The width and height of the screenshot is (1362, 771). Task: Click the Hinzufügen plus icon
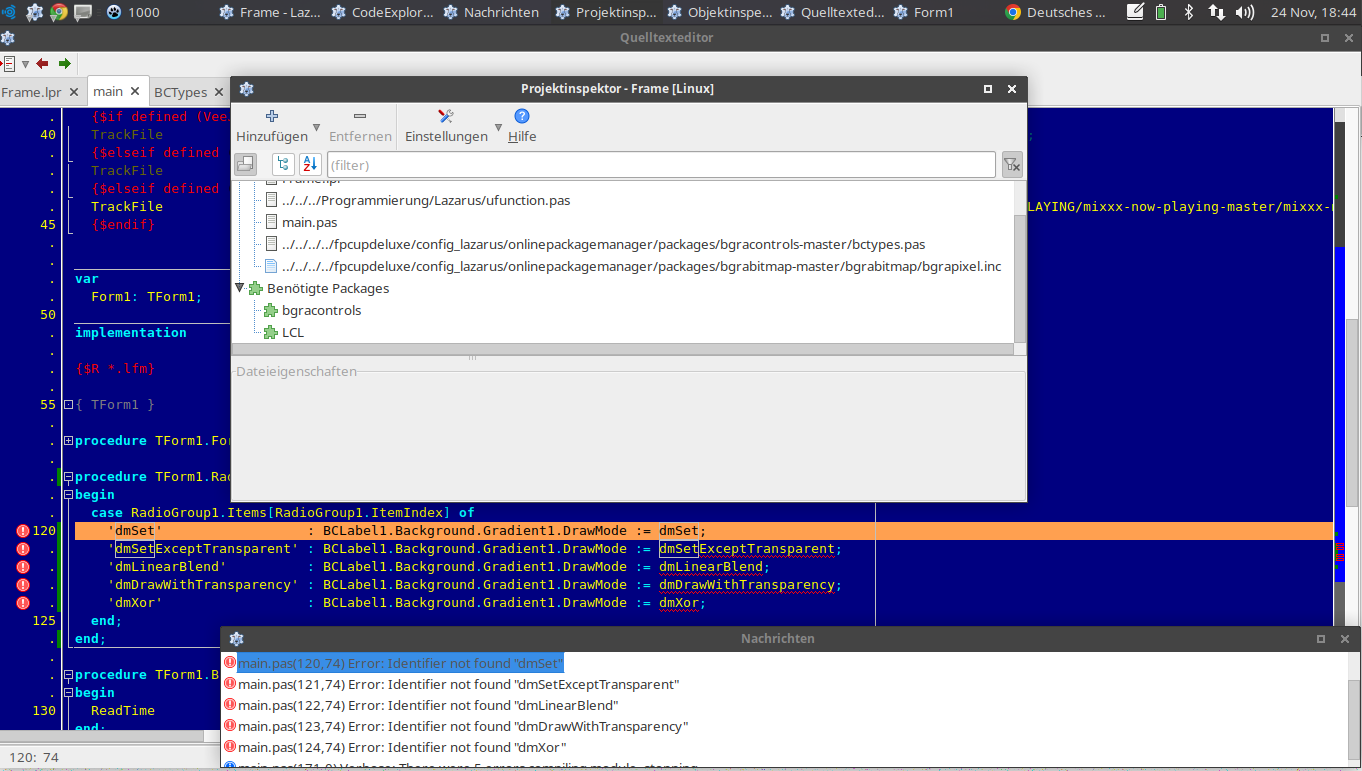click(271, 117)
